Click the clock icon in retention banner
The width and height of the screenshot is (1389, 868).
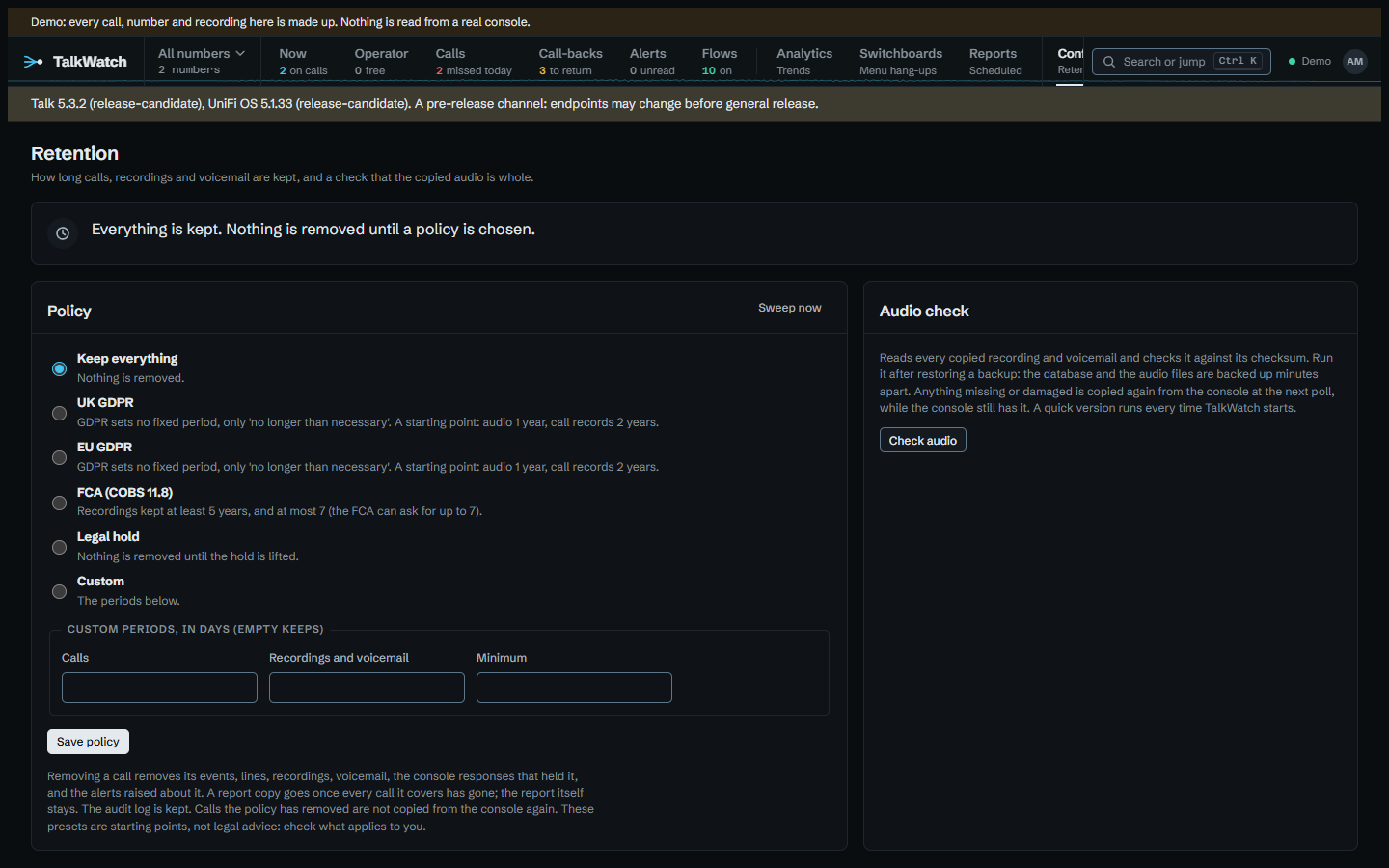63,233
